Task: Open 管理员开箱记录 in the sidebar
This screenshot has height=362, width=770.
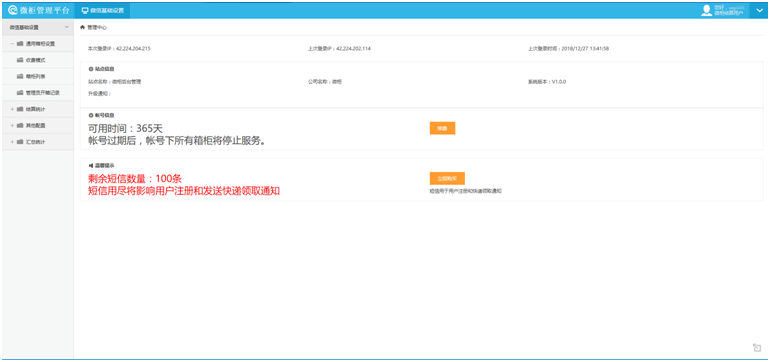Action: pos(37,92)
